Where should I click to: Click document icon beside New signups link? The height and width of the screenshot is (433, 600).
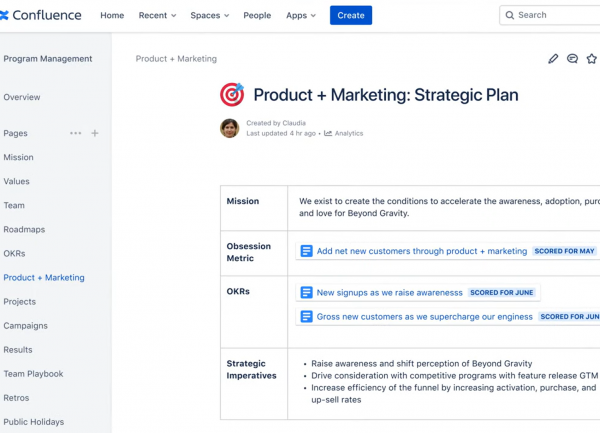point(306,293)
